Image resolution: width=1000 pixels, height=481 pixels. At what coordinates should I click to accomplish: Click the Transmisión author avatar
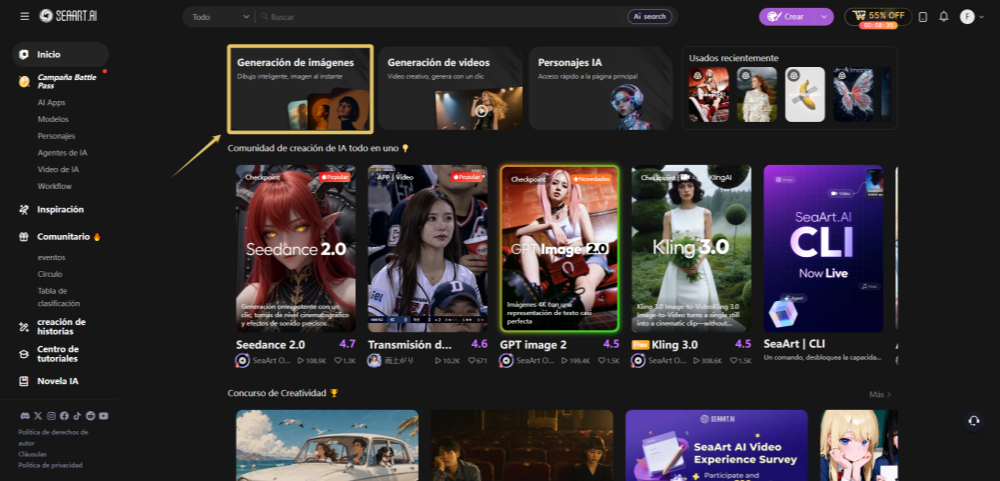374,360
